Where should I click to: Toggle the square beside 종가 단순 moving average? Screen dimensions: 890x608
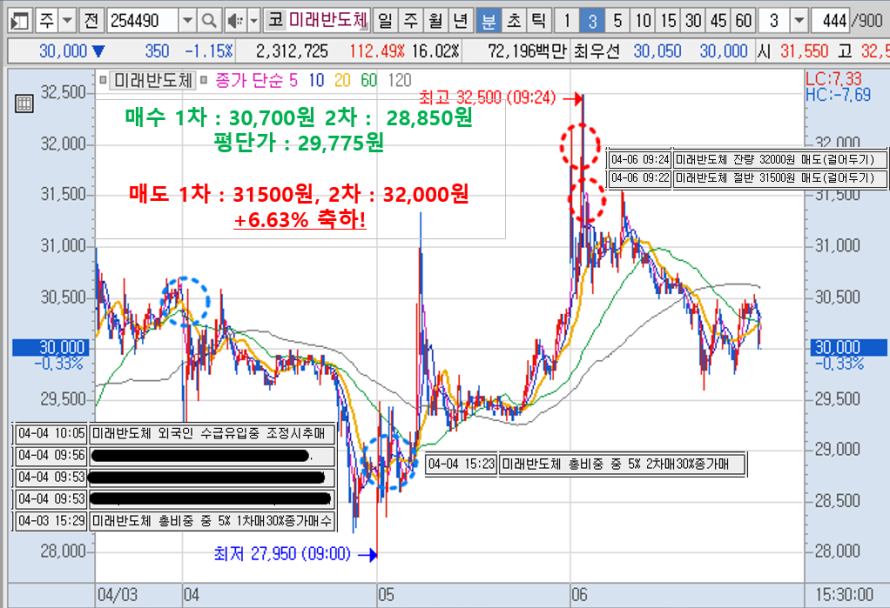(203, 79)
